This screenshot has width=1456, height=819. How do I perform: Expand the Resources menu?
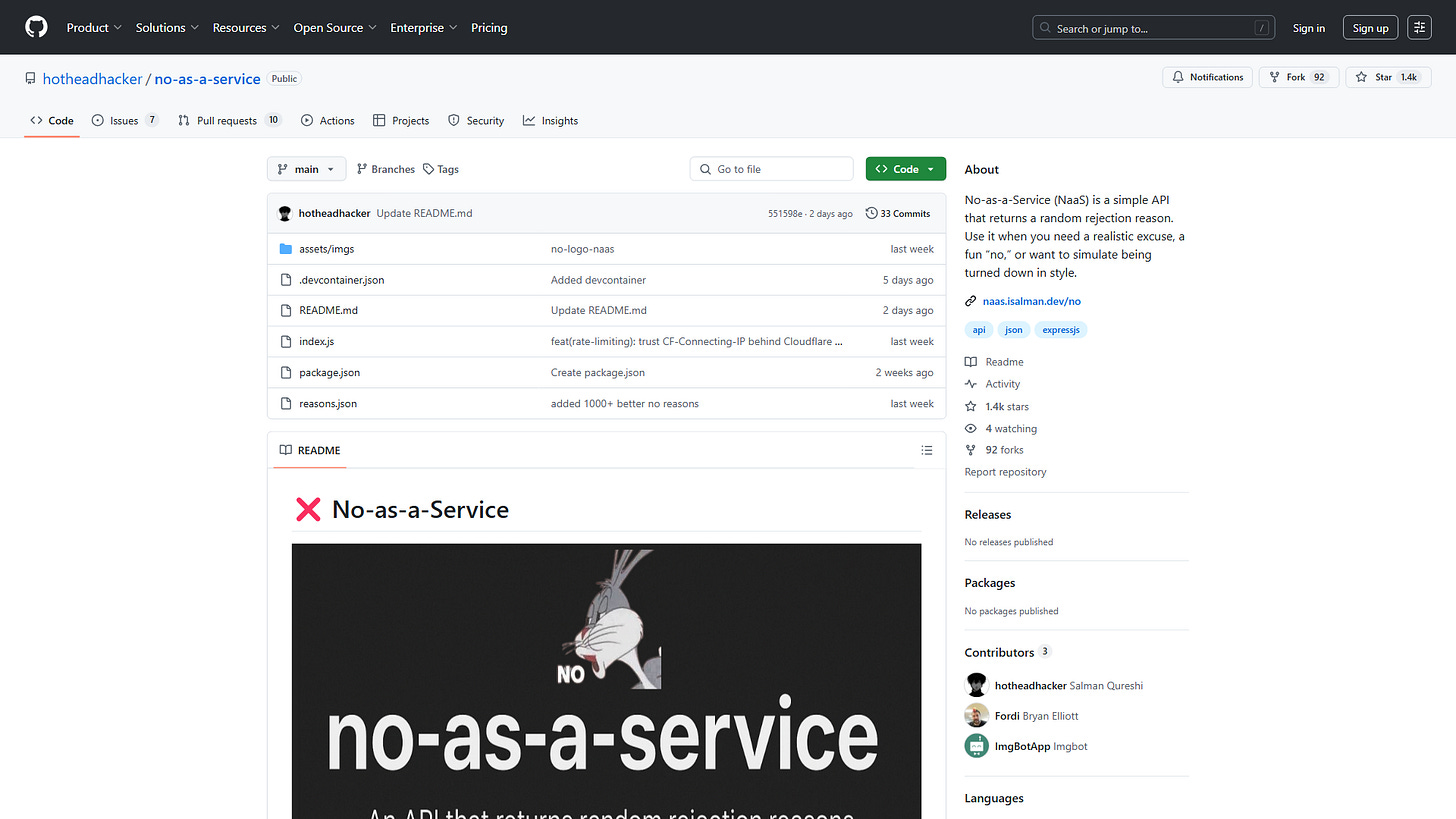[246, 28]
